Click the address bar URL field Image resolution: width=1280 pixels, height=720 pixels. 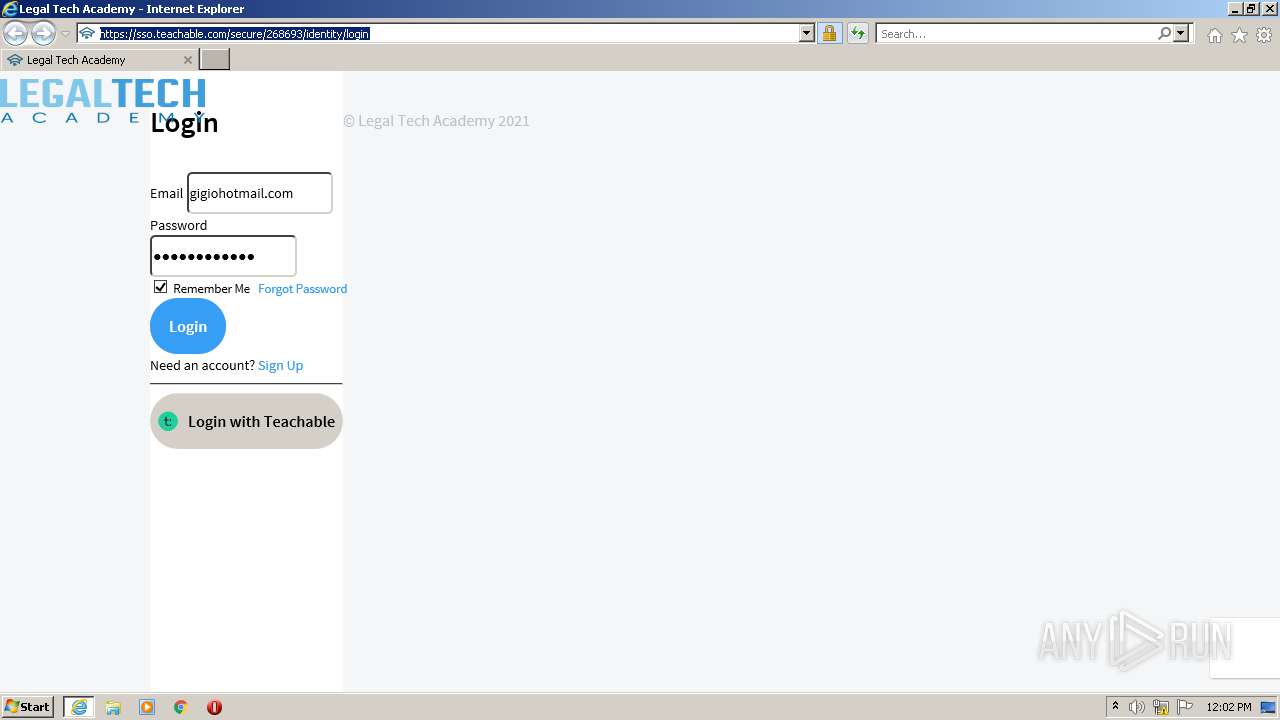point(447,33)
